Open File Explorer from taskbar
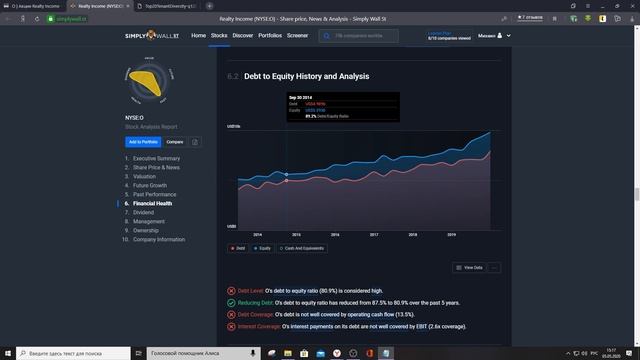This screenshot has width=640, height=360. pyautogui.click(x=288, y=353)
